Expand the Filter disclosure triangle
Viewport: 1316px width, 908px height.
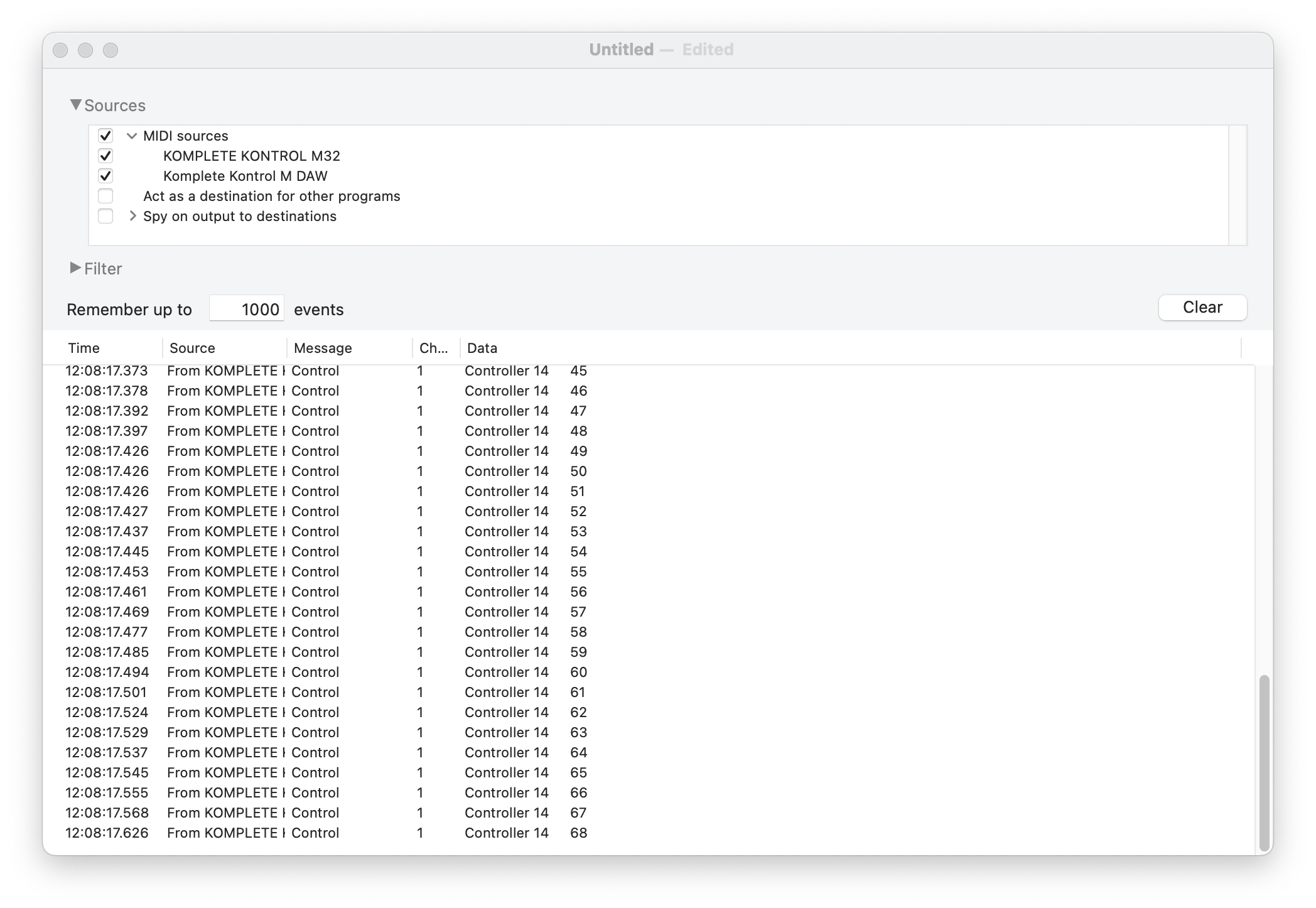(75, 268)
